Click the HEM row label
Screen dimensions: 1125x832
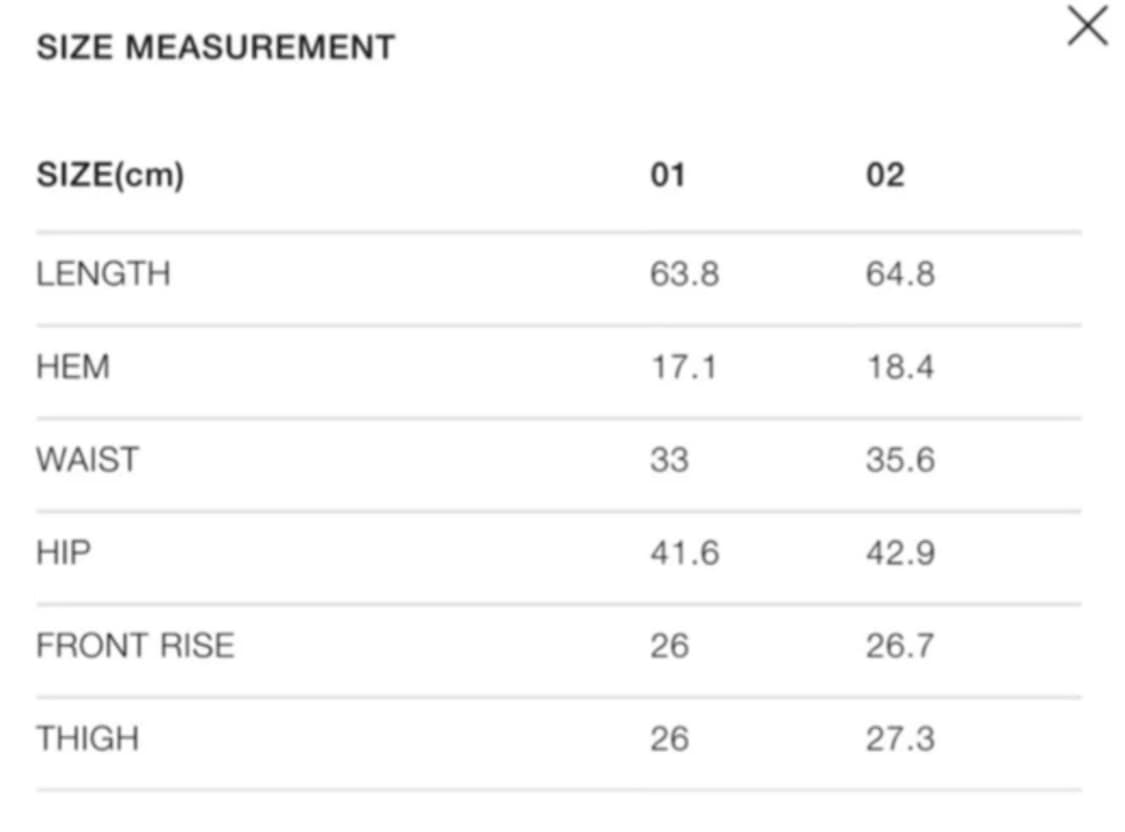[x=73, y=367]
